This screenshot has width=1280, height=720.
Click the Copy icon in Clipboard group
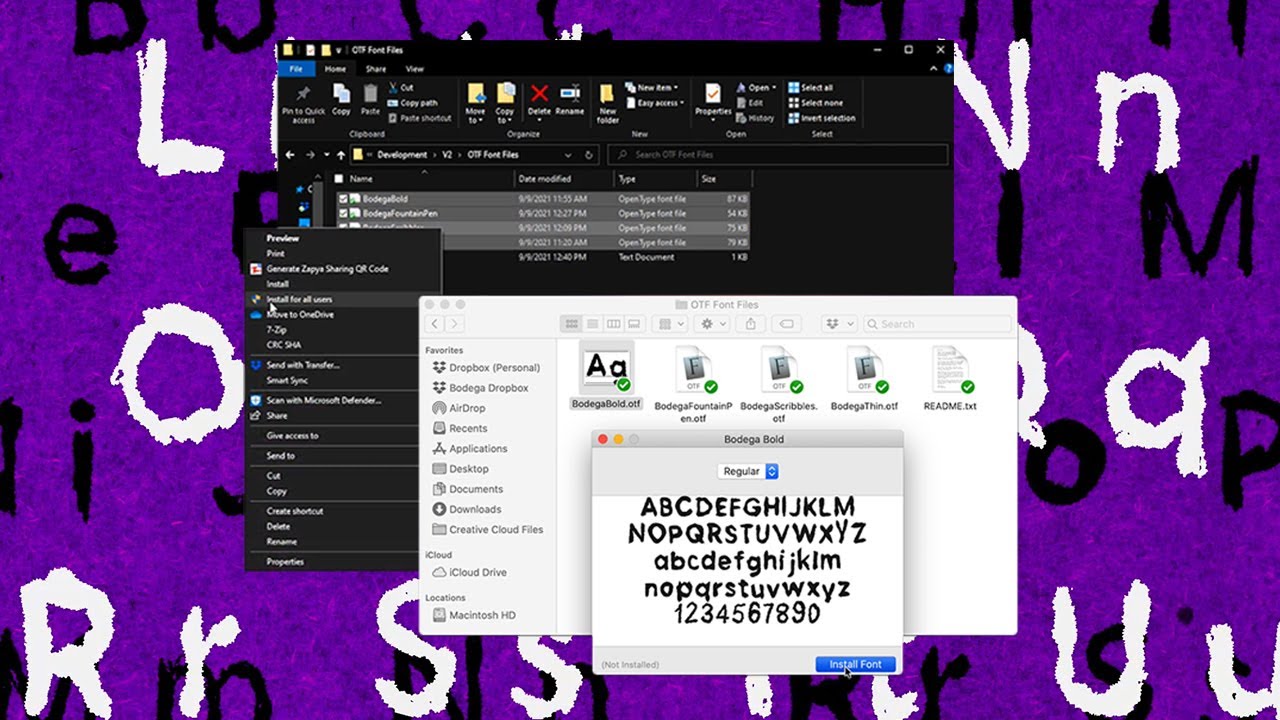click(x=341, y=100)
